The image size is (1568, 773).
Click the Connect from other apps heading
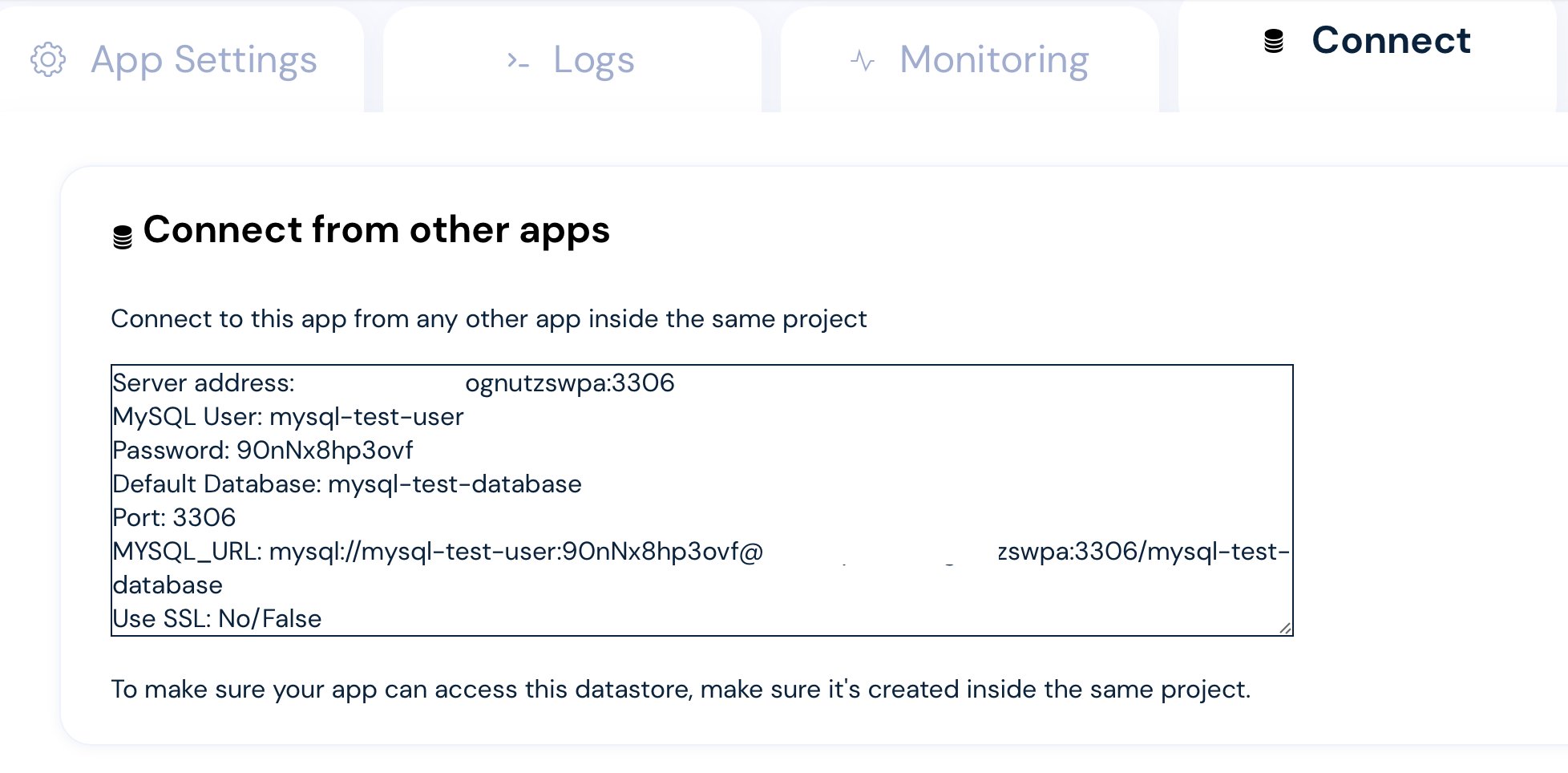[x=376, y=230]
